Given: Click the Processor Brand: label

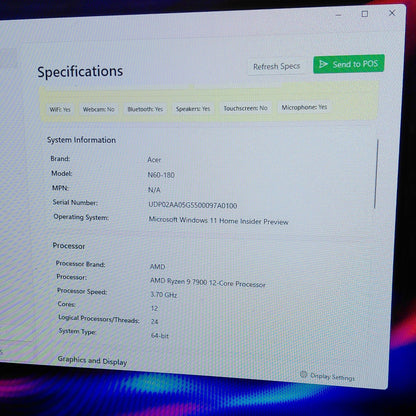Looking at the screenshot, I should (80, 264).
